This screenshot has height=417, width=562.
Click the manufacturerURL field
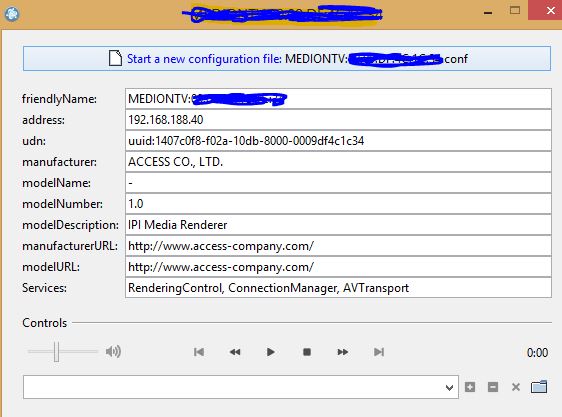click(x=338, y=246)
